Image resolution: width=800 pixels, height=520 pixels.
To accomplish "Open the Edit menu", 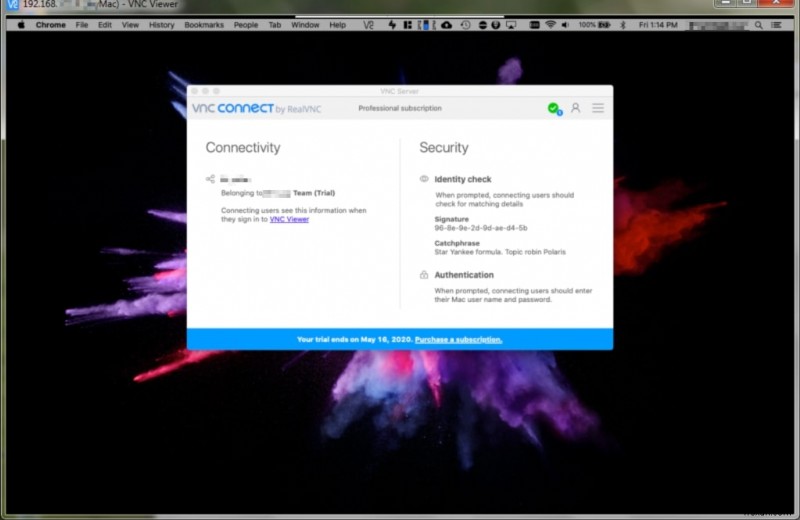I will click(105, 24).
